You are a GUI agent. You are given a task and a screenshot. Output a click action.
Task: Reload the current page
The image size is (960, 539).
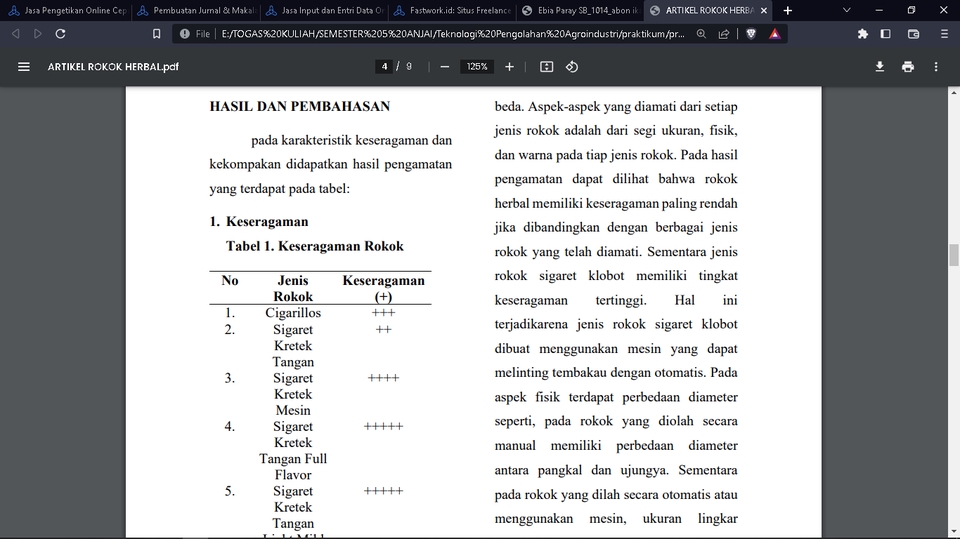[60, 34]
